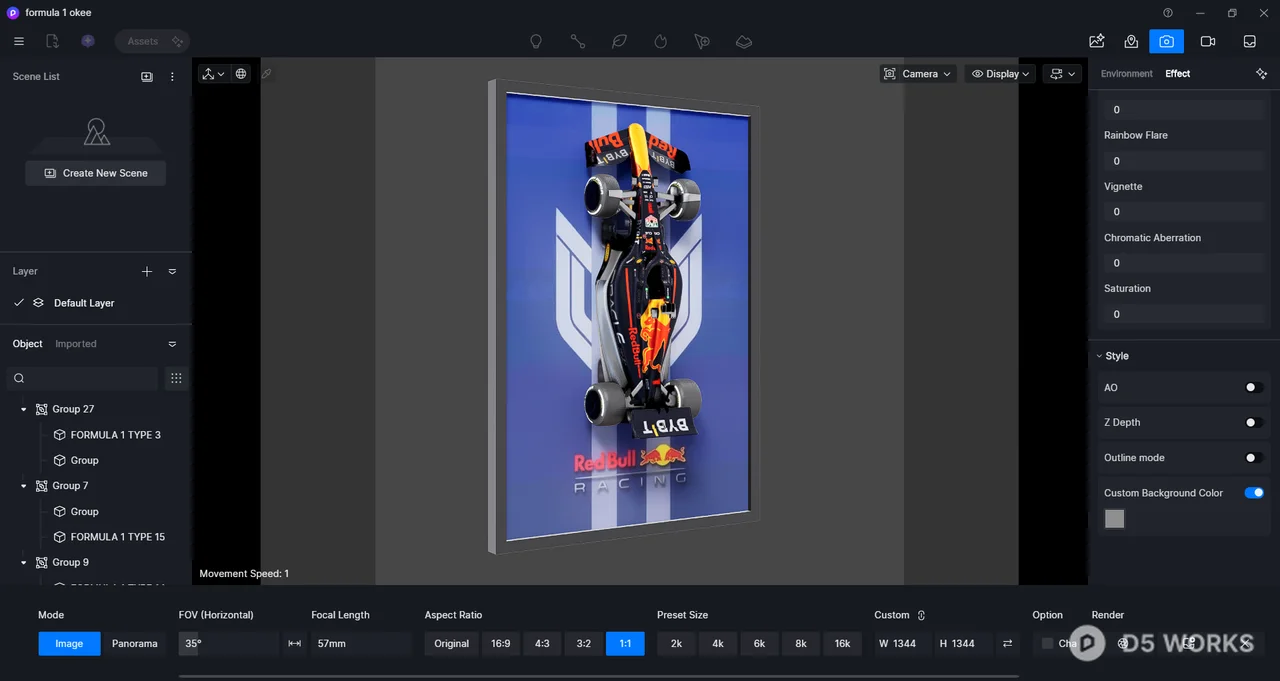Open the geo location map icon

tap(1132, 41)
